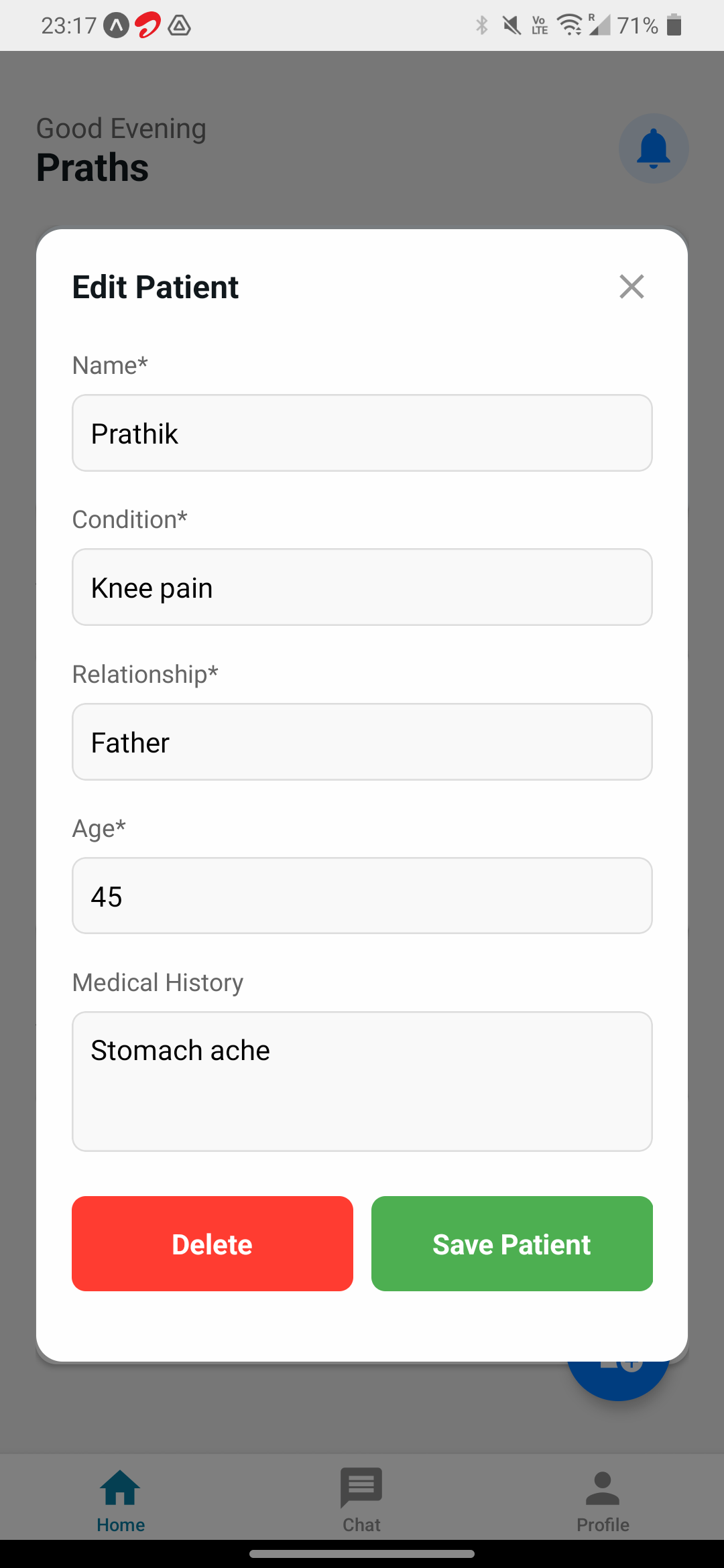This screenshot has width=724, height=1568.
Task: Tap the battery icon in status bar
Action: 674,25
